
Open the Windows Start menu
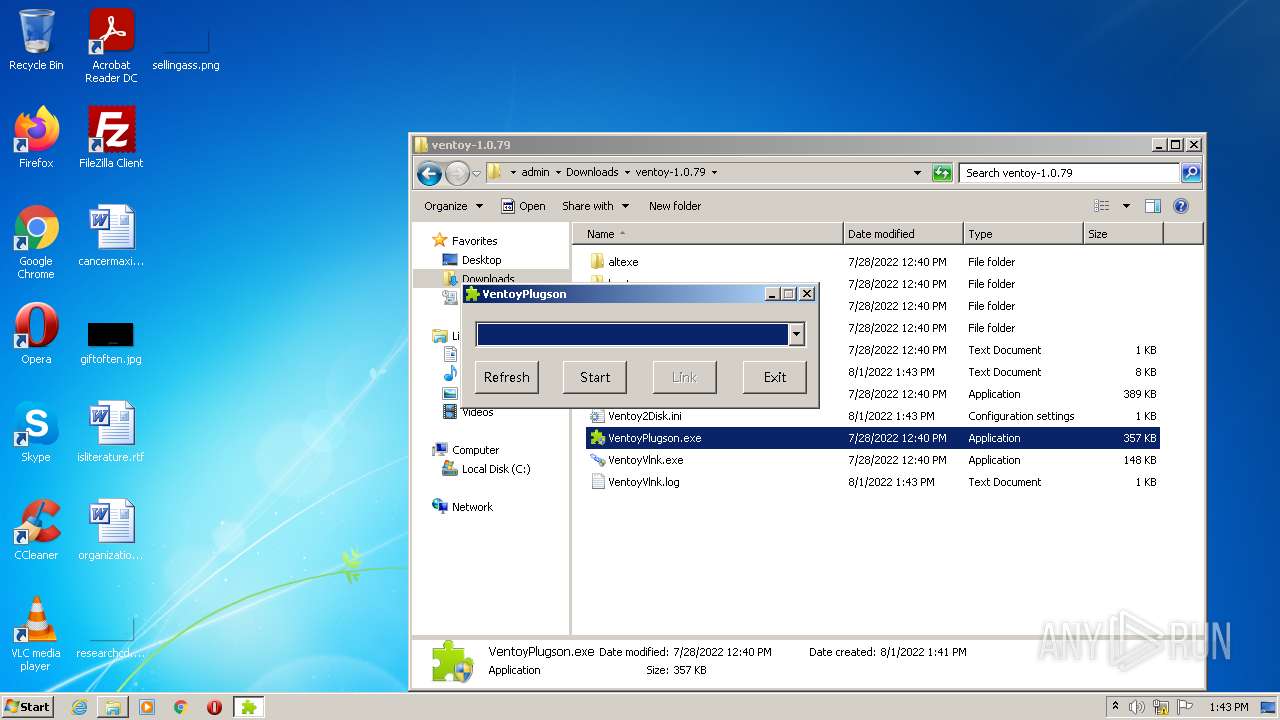coord(27,707)
